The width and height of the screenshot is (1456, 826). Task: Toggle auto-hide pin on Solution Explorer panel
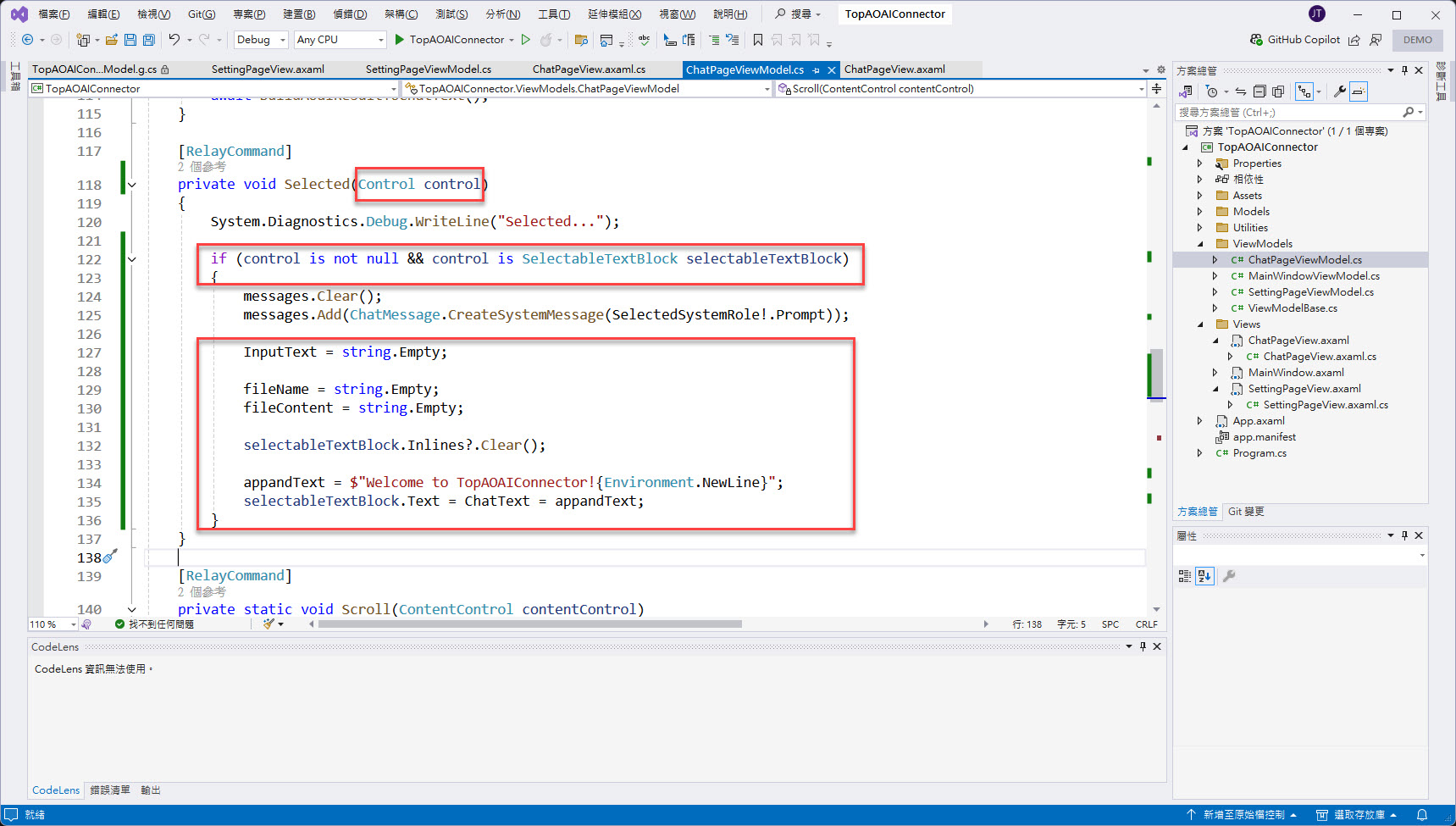point(1404,70)
